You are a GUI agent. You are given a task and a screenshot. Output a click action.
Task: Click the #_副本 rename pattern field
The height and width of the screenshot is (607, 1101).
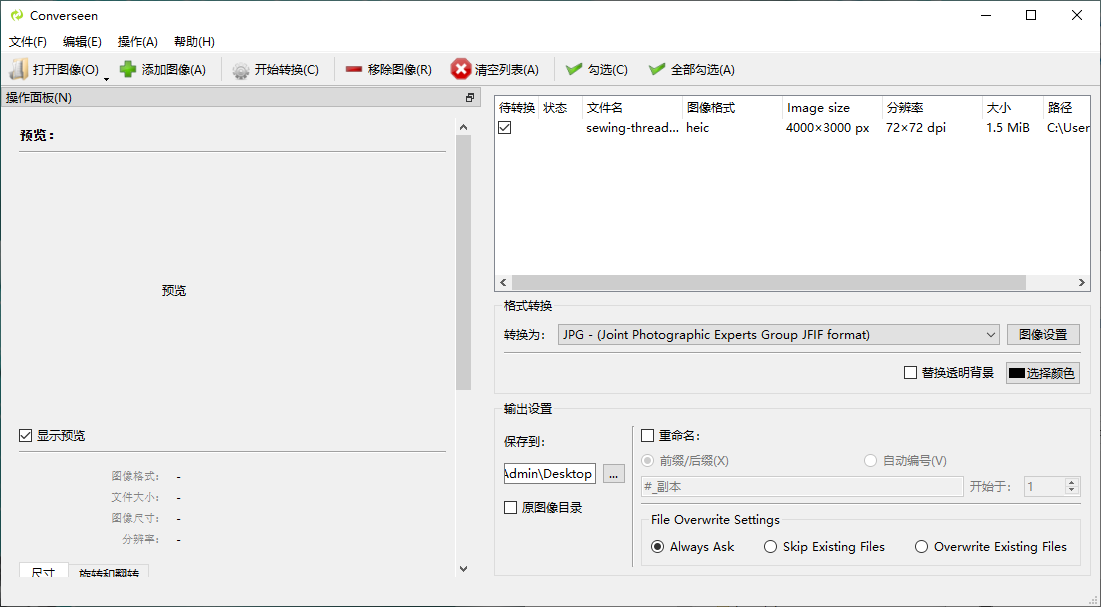click(x=800, y=486)
